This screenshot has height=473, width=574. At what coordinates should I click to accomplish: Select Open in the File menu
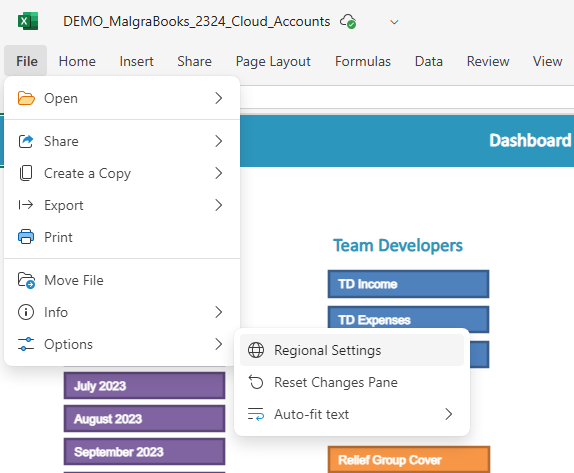pyautogui.click(x=122, y=98)
